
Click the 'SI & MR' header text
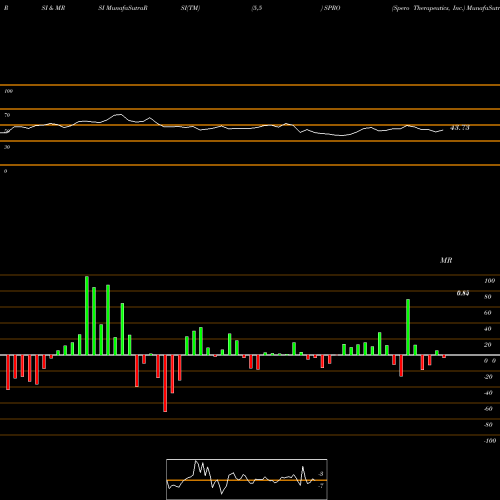pos(53,8)
